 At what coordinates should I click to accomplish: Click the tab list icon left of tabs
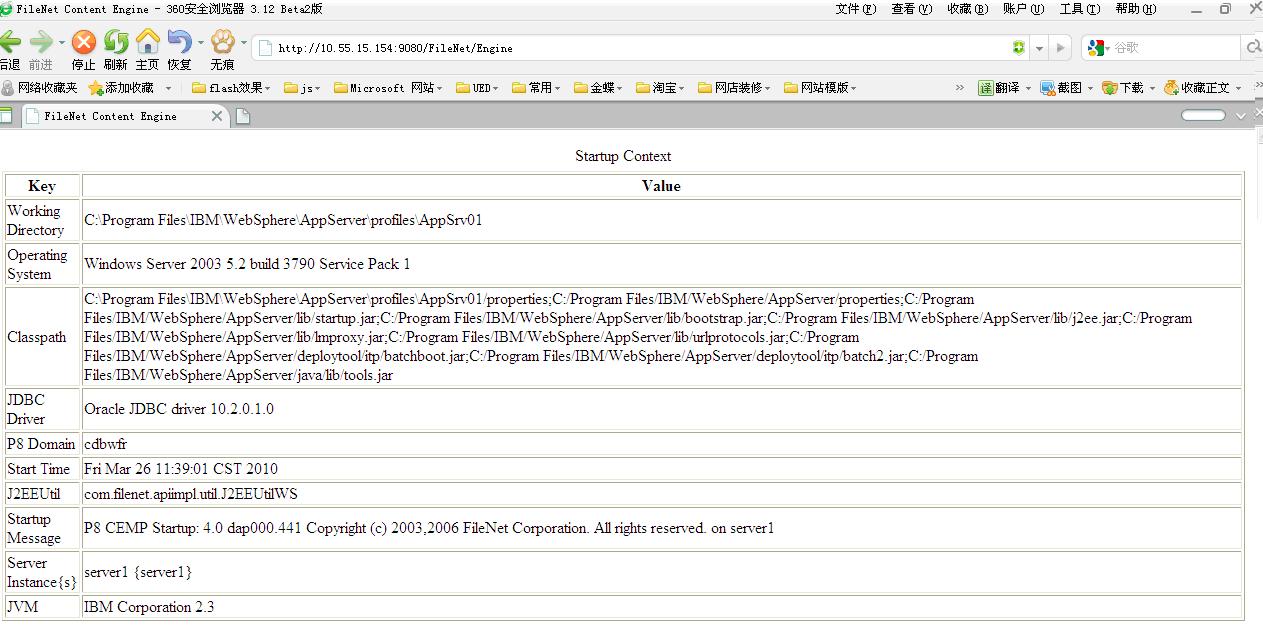pyautogui.click(x=6, y=116)
